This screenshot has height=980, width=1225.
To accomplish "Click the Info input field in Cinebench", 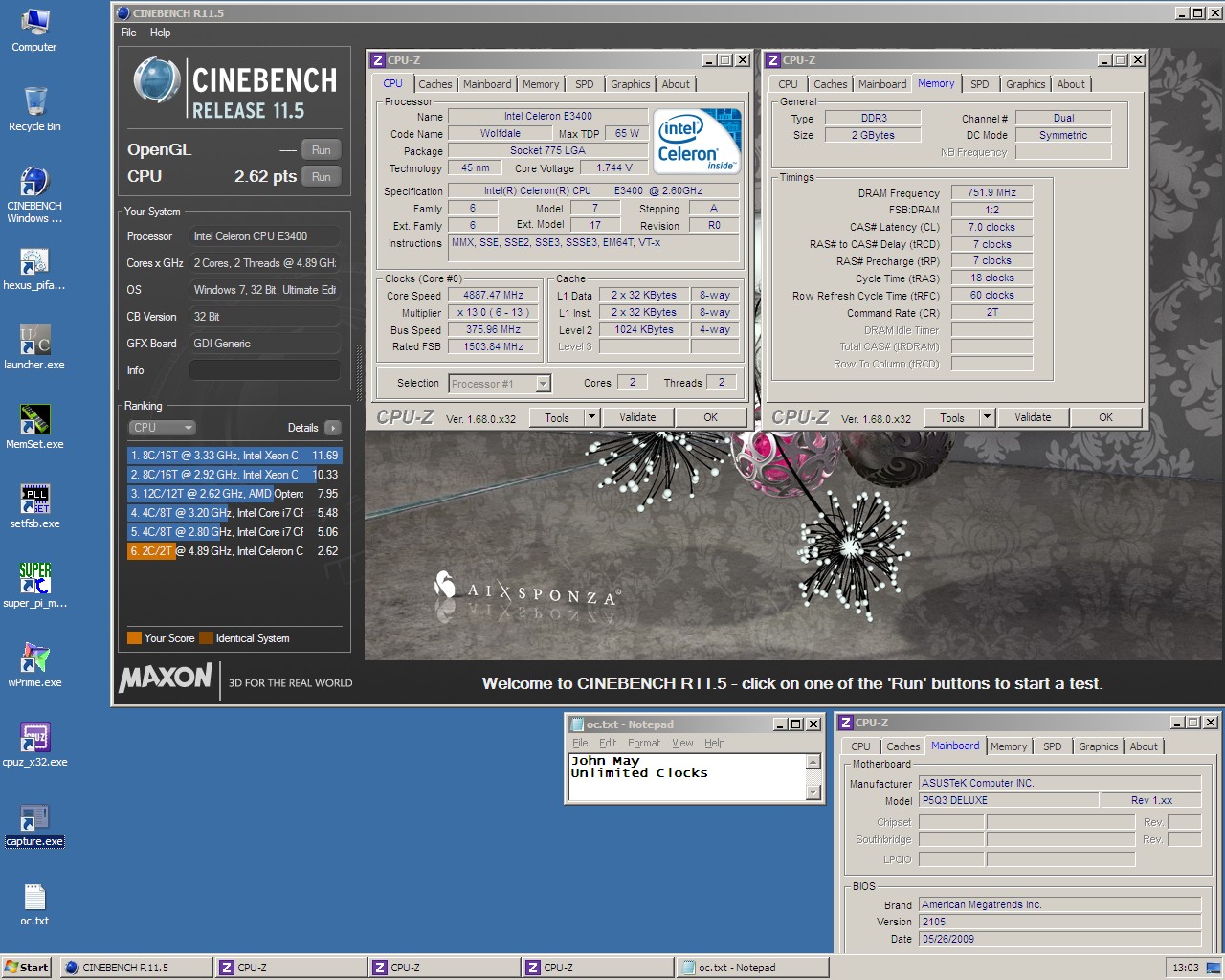I will click(265, 370).
